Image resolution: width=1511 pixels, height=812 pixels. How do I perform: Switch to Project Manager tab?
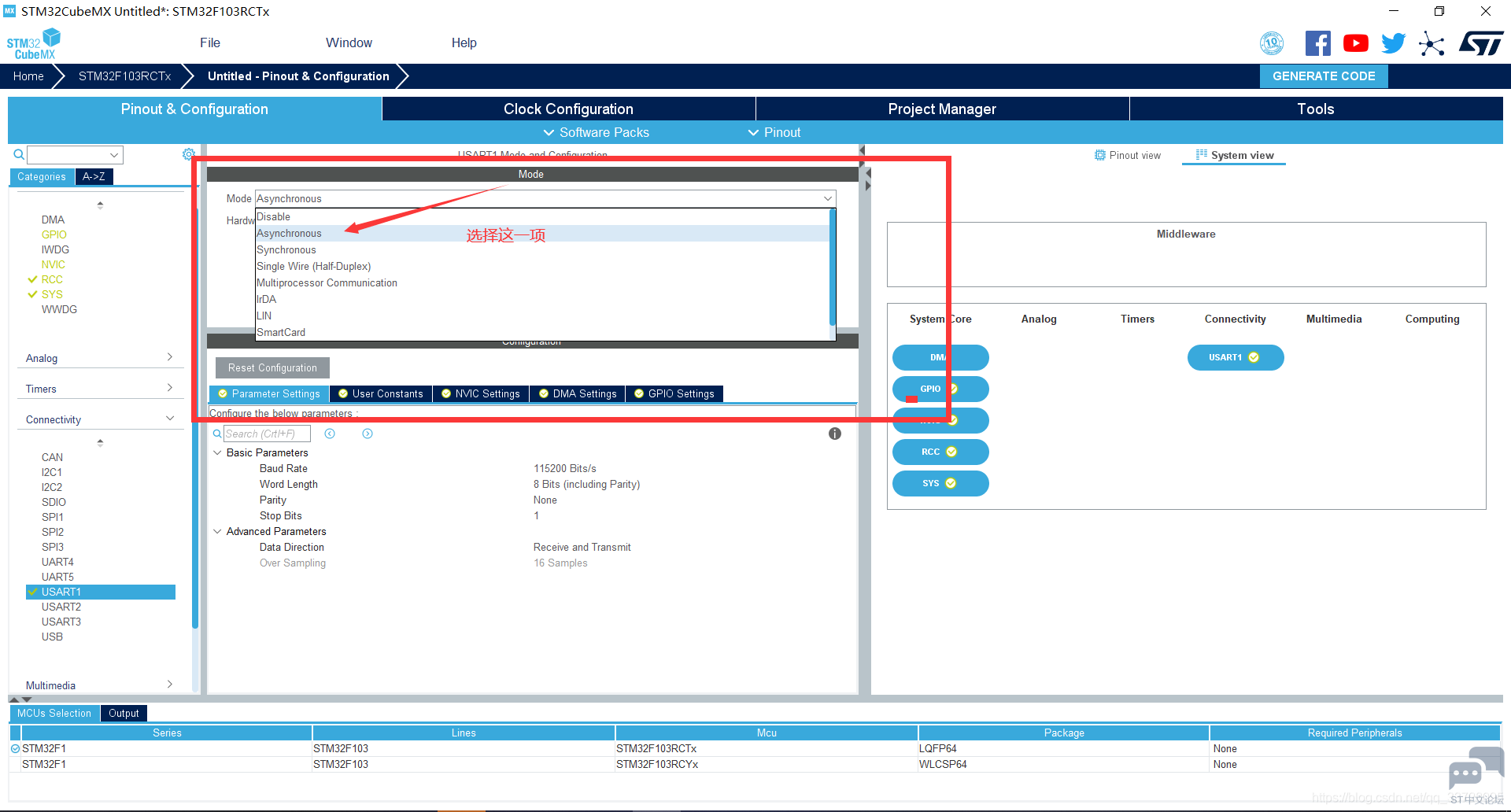(x=942, y=109)
